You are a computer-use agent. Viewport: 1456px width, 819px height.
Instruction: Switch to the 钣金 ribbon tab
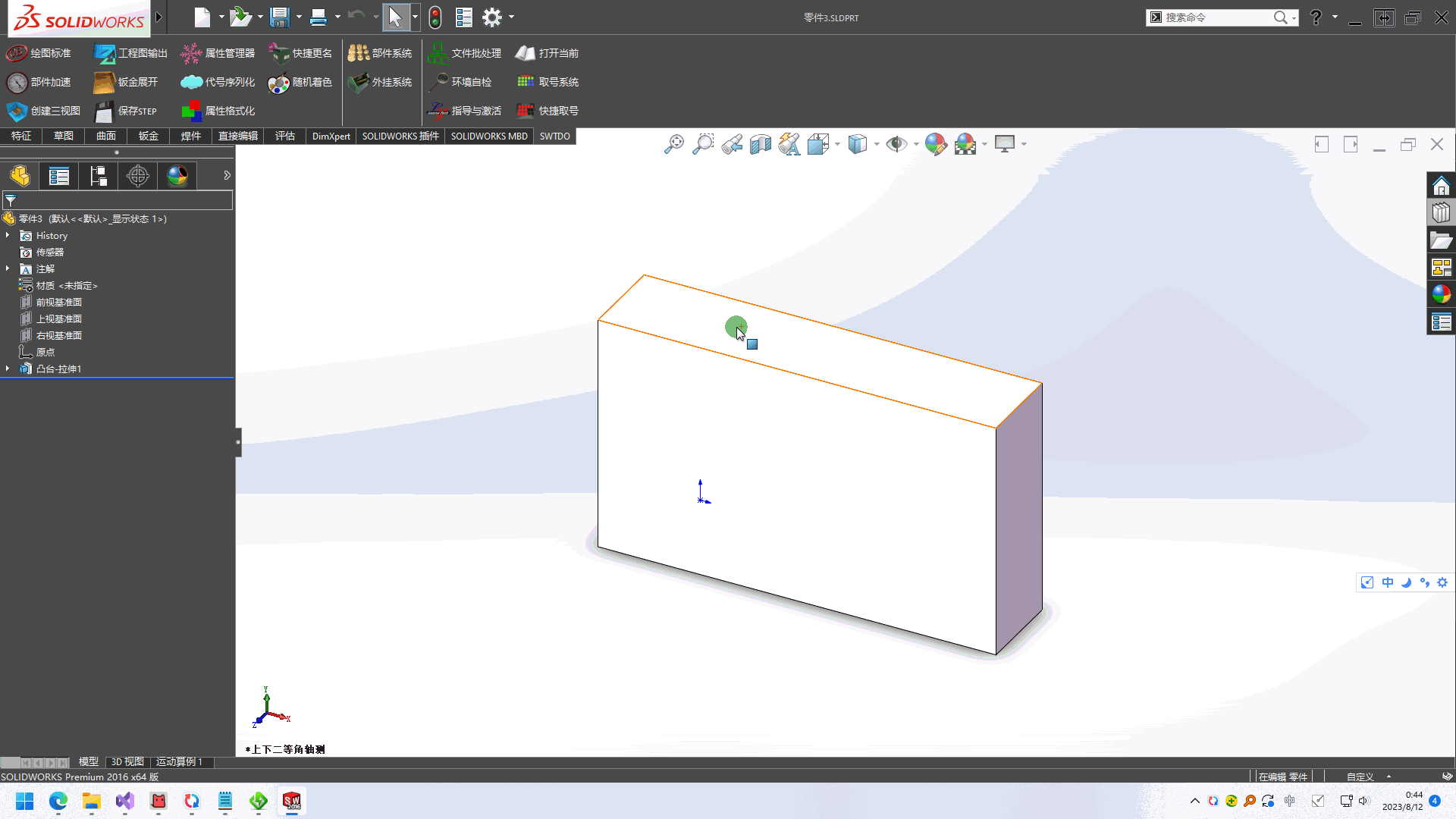[149, 136]
